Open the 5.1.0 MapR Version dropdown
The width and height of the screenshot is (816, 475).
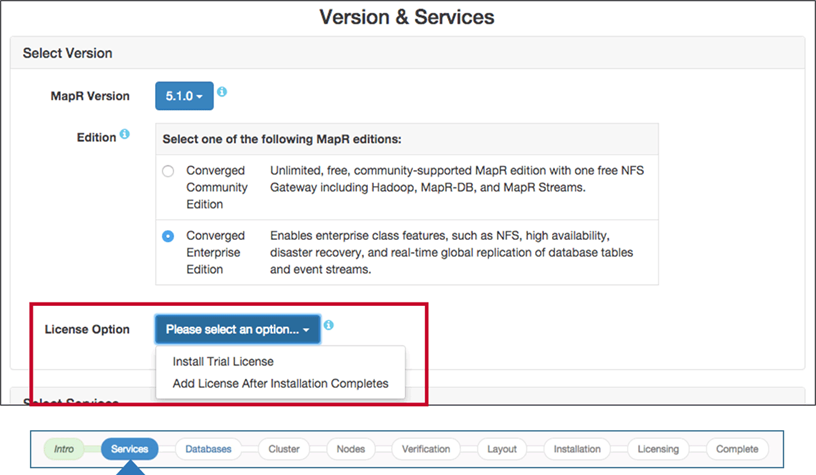184,96
